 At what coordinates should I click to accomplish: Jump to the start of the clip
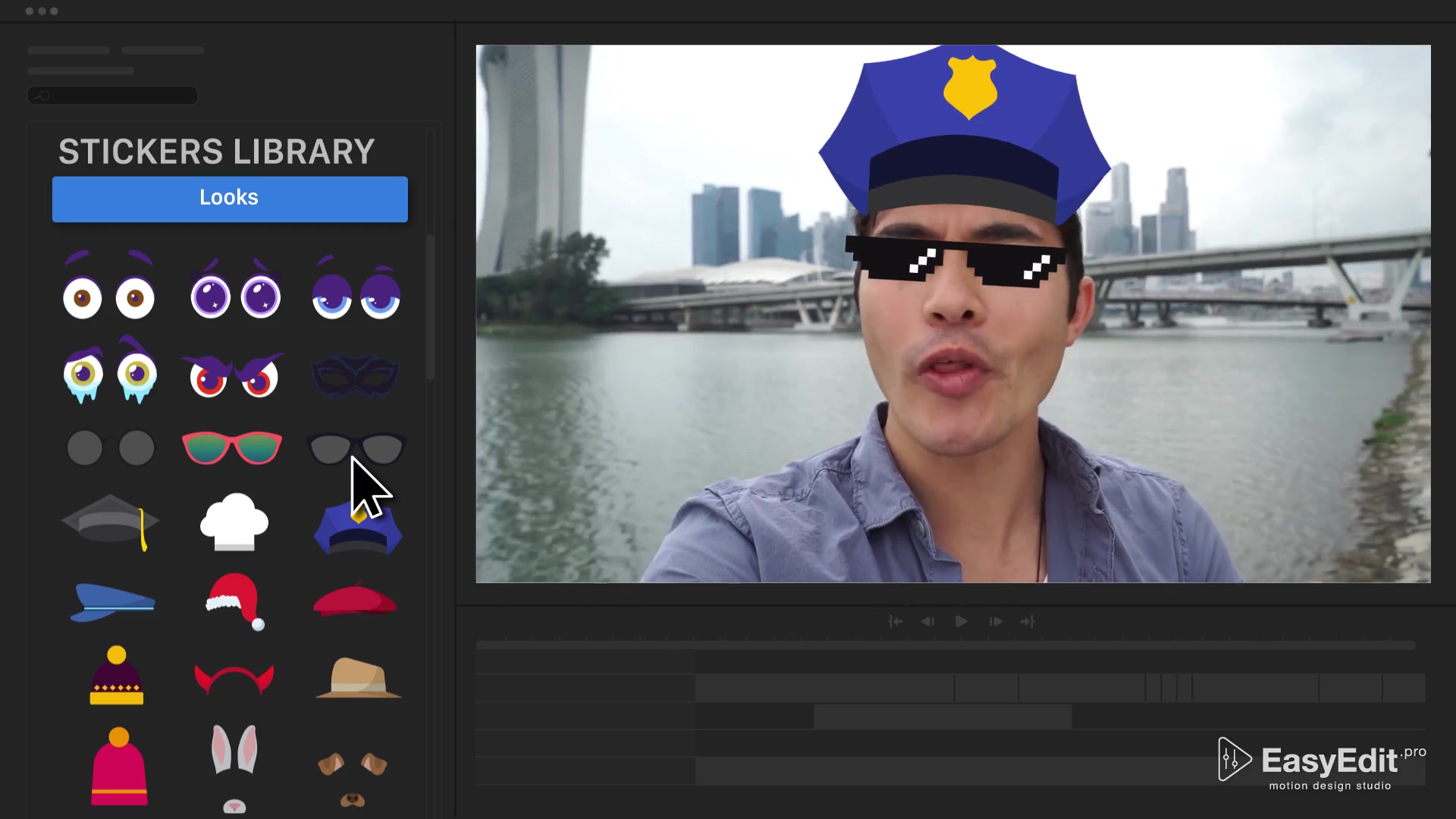tap(896, 622)
